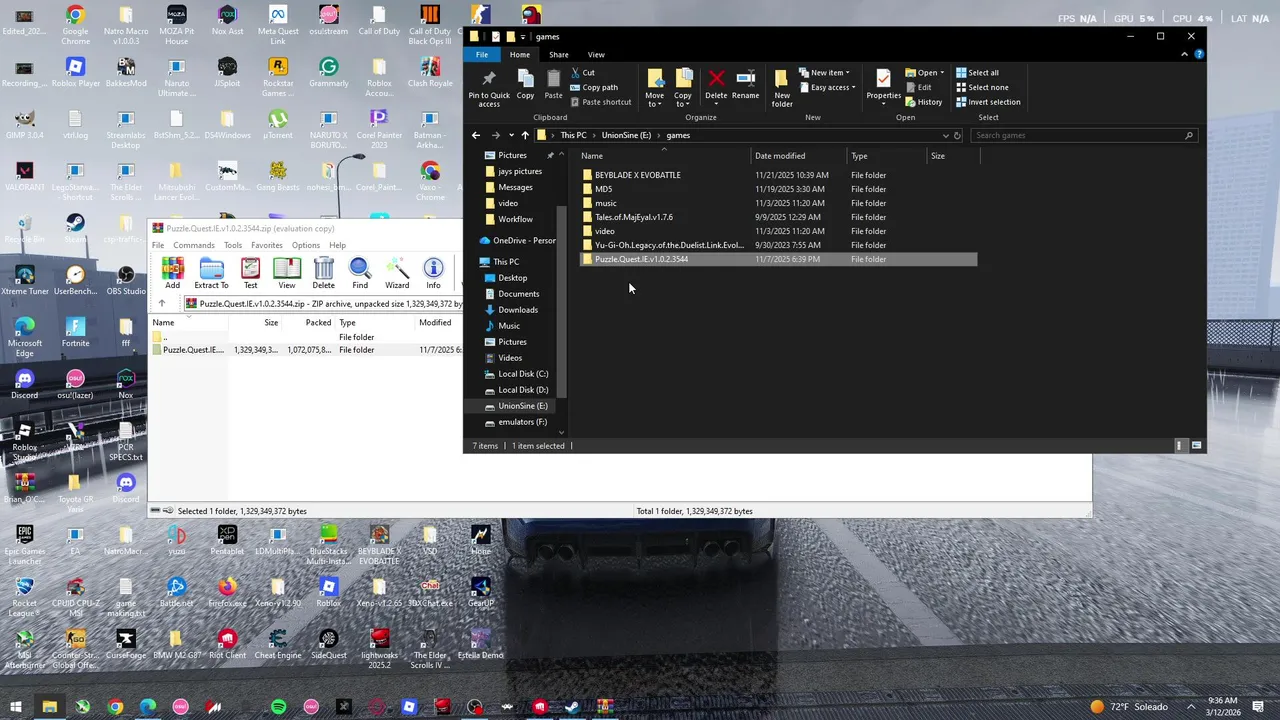
Task: Collapse the Explorer ribbon chevron
Action: tap(1185, 55)
